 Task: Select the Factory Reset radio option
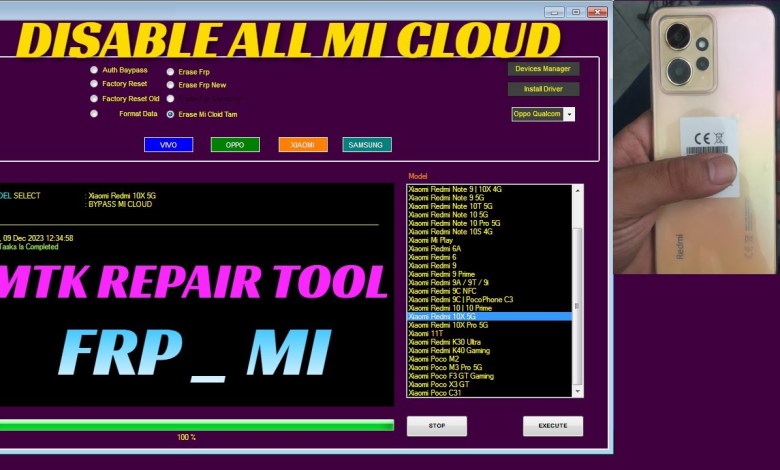[x=94, y=84]
